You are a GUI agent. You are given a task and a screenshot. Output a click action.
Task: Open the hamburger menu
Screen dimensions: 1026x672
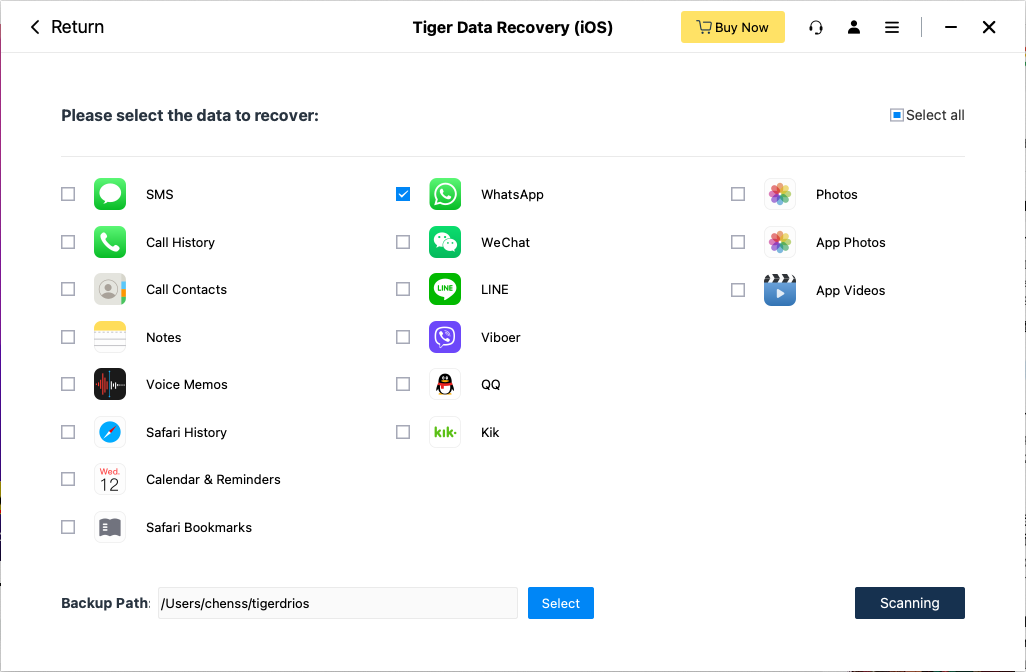[892, 27]
